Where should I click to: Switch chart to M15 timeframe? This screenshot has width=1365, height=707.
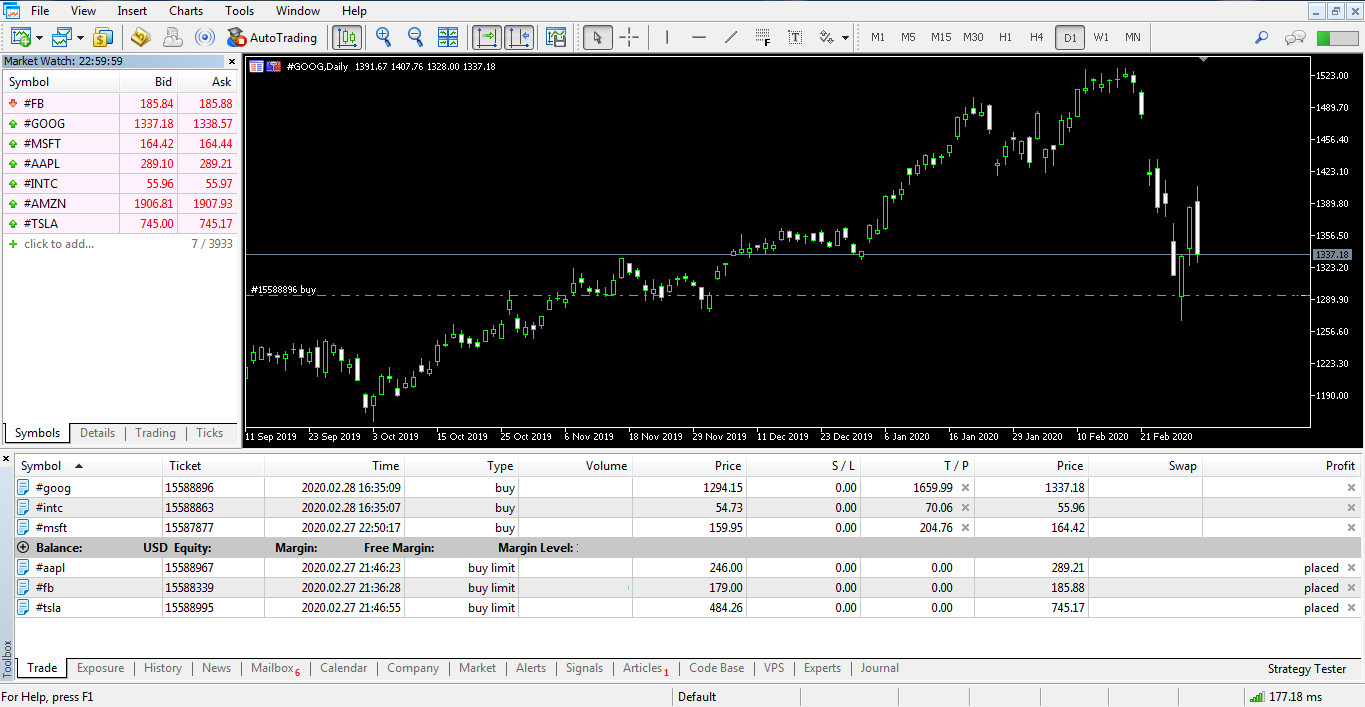[x=941, y=38]
